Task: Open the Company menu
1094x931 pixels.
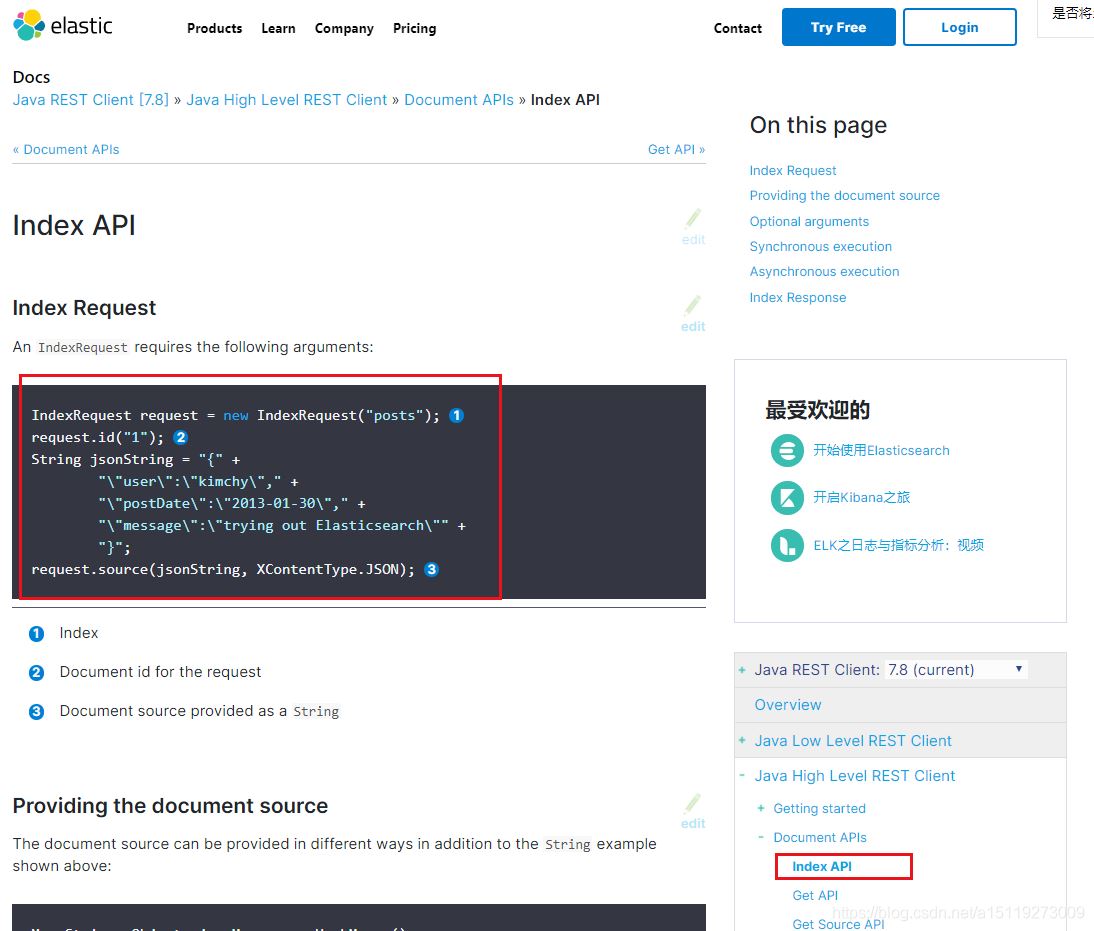Action: (344, 29)
